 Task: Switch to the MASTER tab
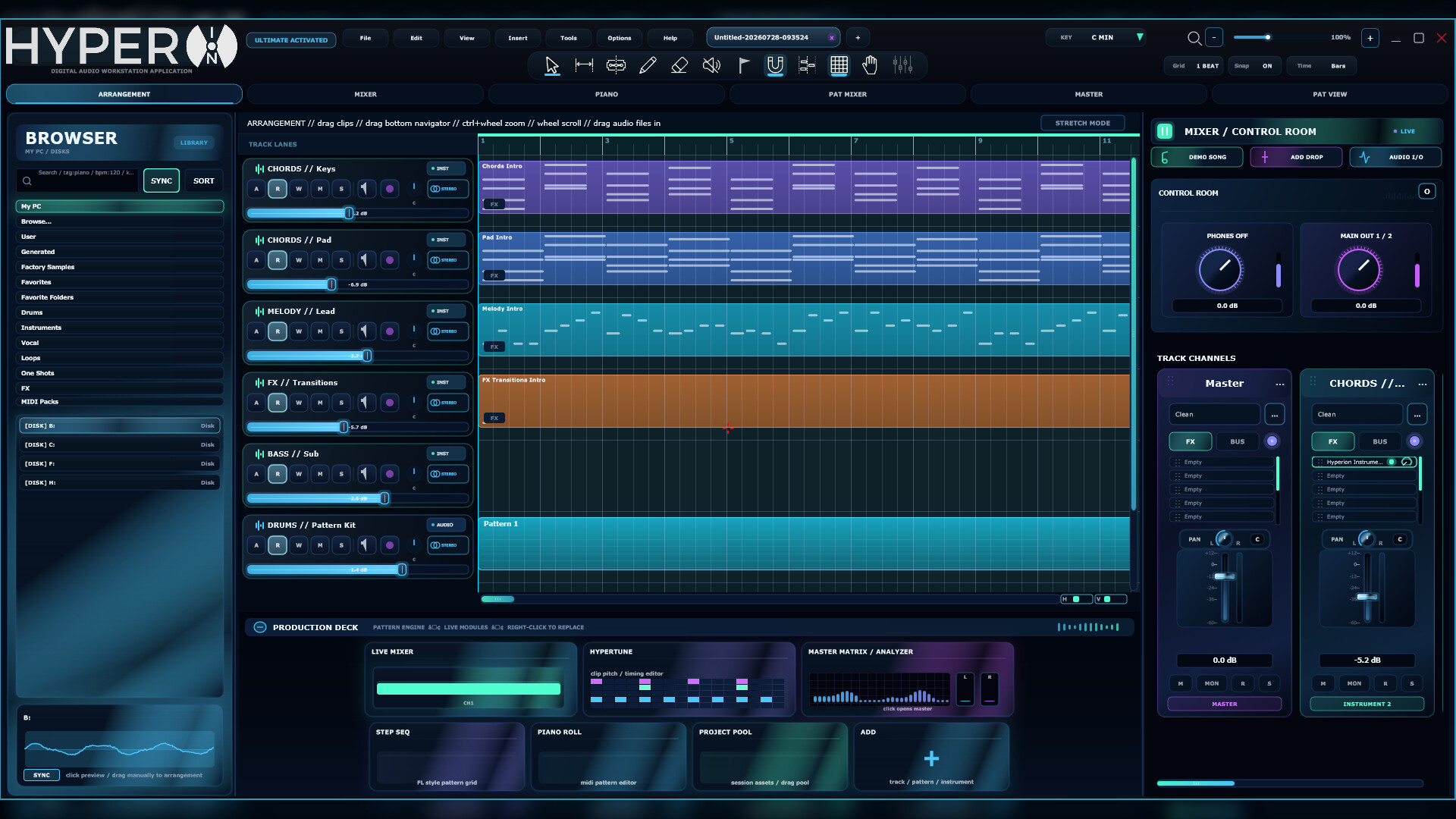[x=1089, y=94]
